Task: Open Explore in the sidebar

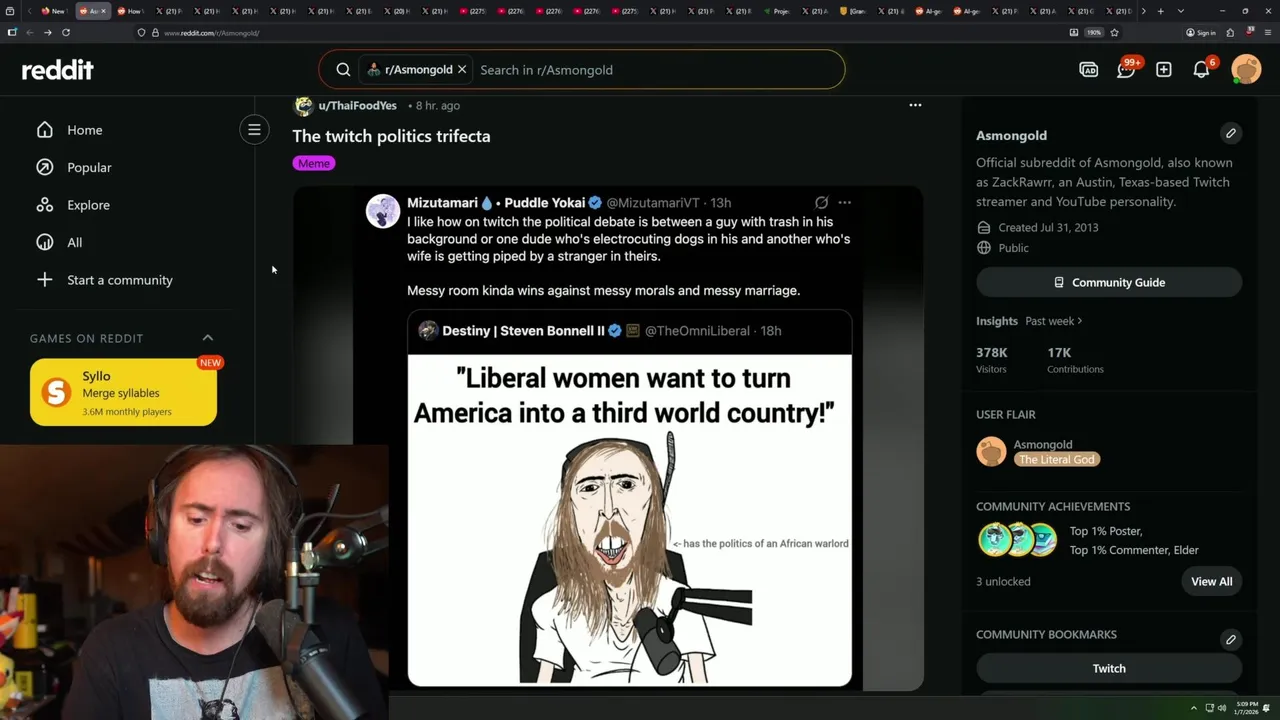Action: 88,205
